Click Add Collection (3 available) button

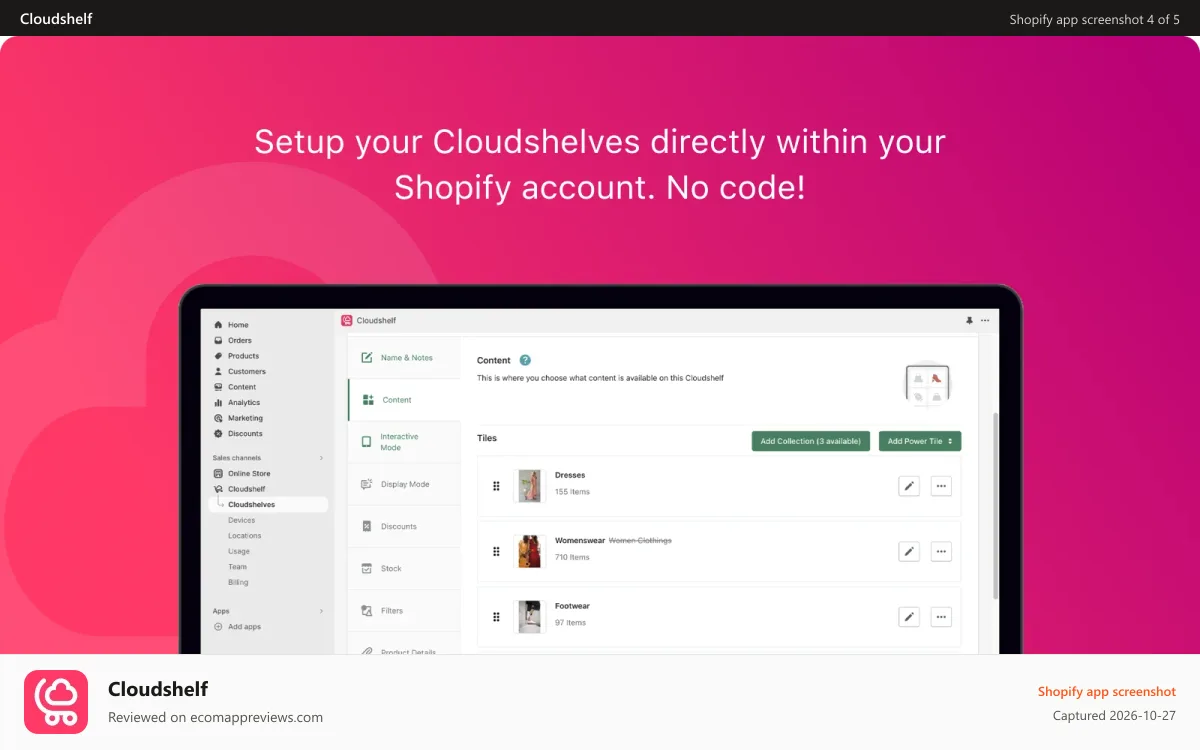coord(811,441)
